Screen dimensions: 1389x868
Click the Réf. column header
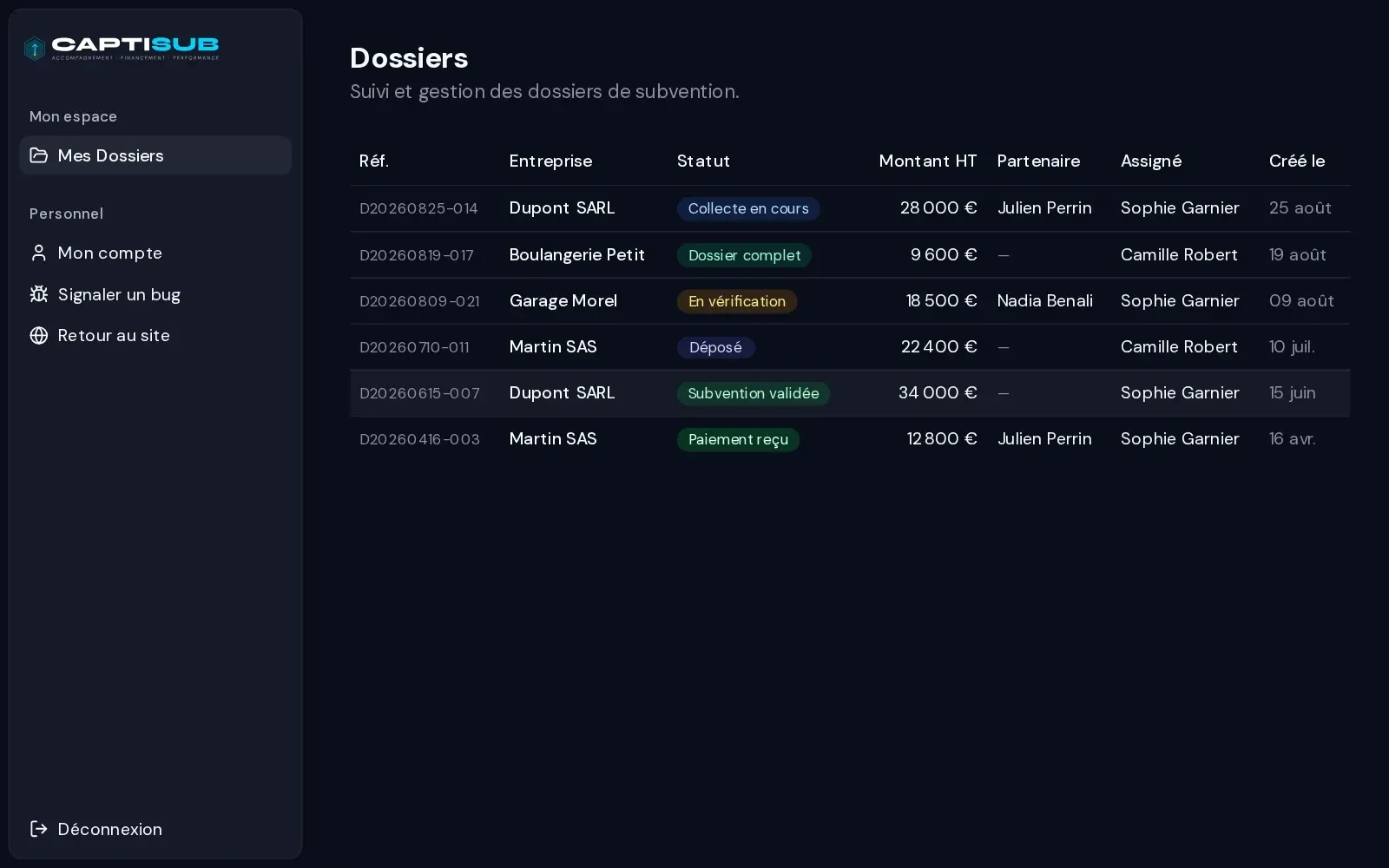pyautogui.click(x=374, y=161)
